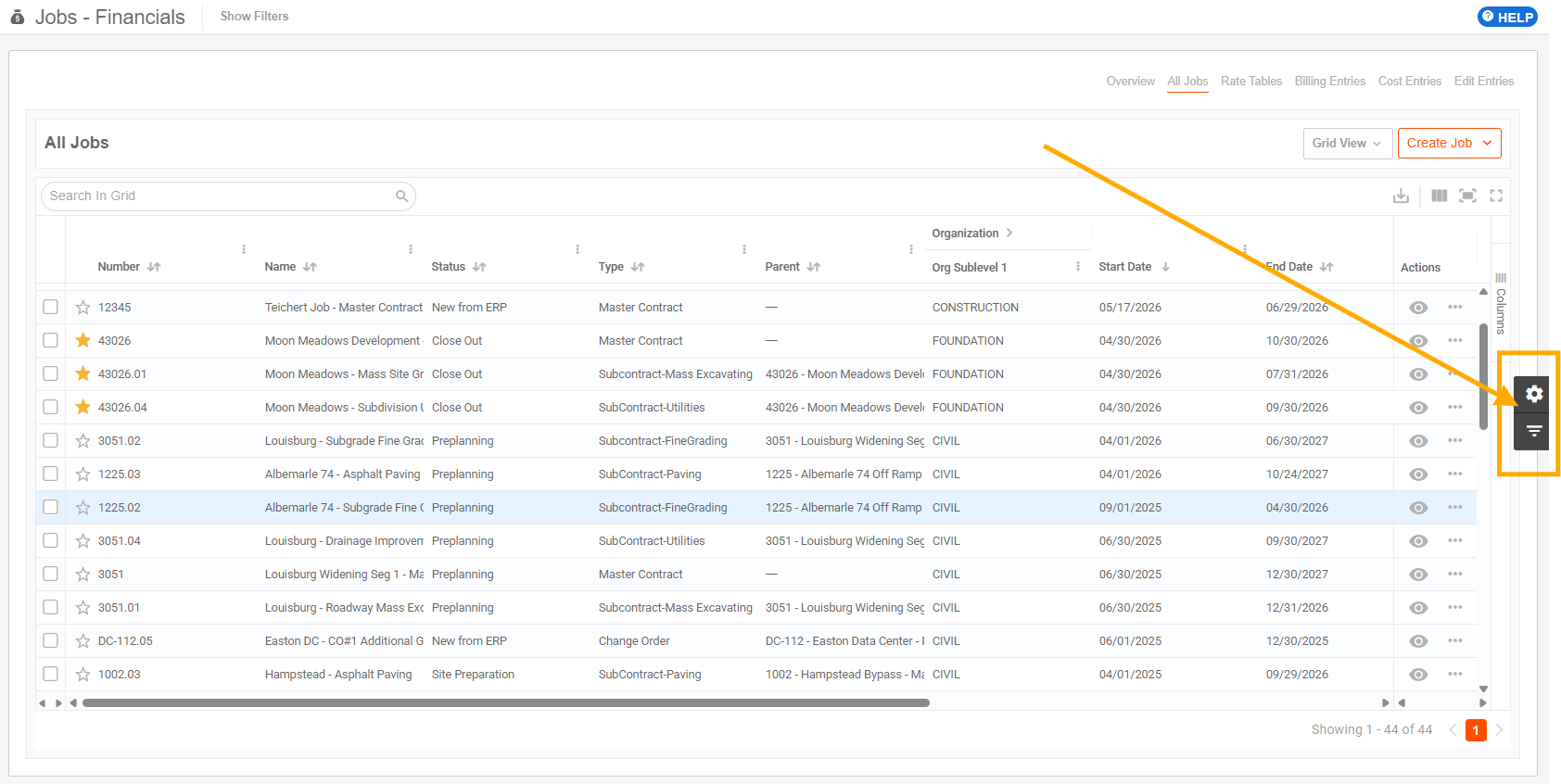The height and width of the screenshot is (784, 1561).
Task: Expand the Columns side panel
Action: (1501, 304)
